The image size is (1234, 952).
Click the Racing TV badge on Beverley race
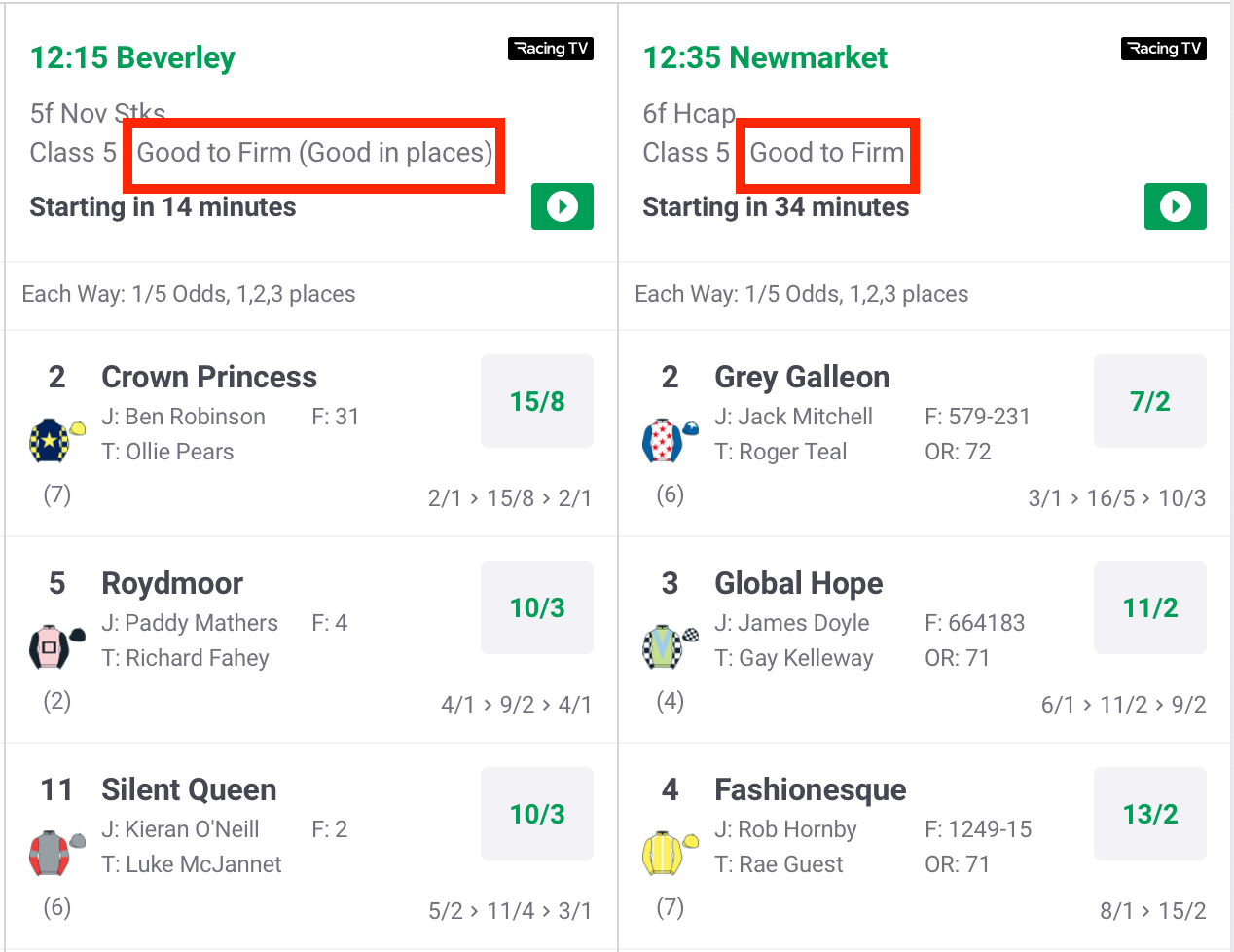551,48
